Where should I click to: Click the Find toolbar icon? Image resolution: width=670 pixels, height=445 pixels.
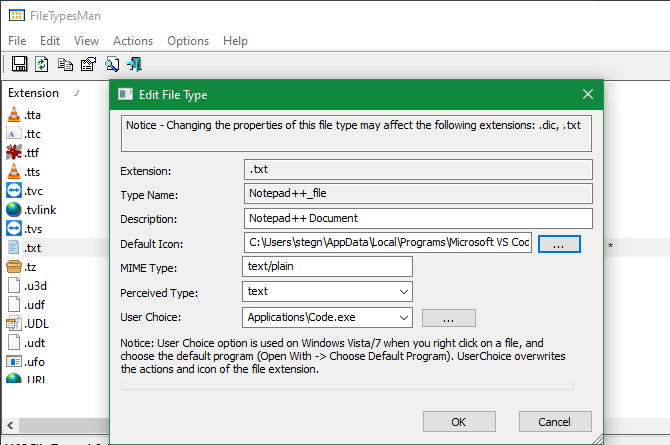coord(112,64)
